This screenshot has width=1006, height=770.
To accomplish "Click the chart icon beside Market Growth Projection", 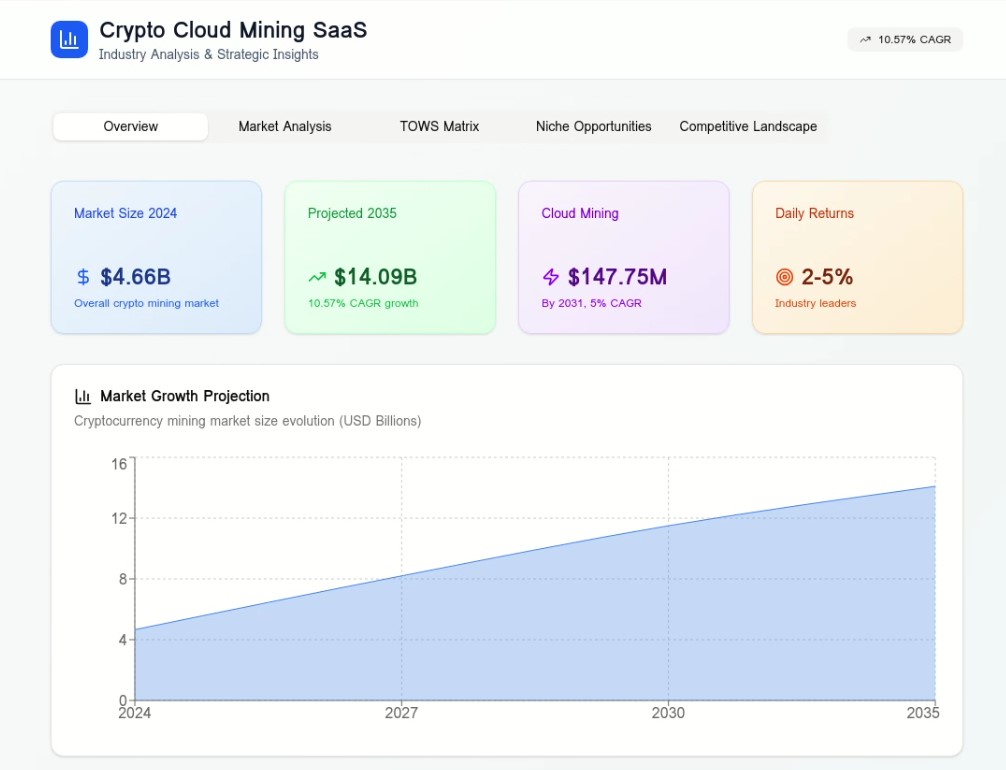I will point(83,396).
